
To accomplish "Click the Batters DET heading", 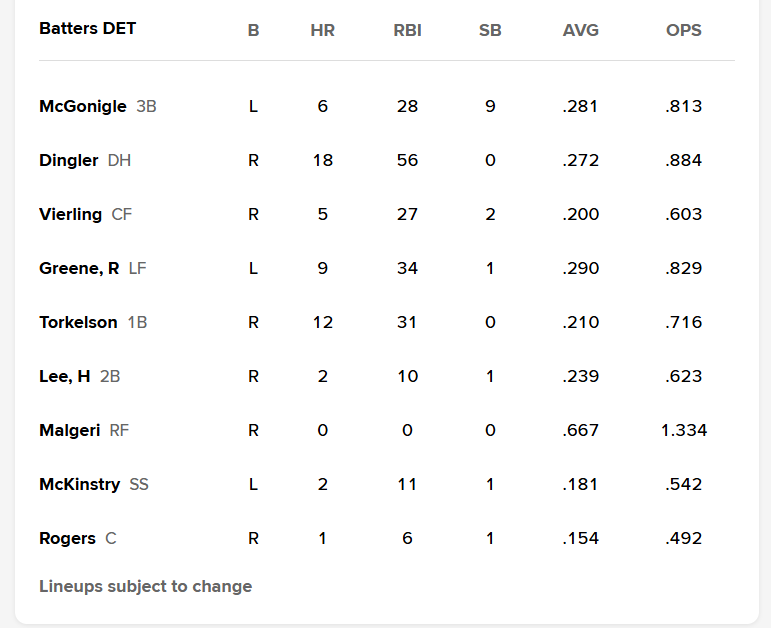I will pos(88,29).
